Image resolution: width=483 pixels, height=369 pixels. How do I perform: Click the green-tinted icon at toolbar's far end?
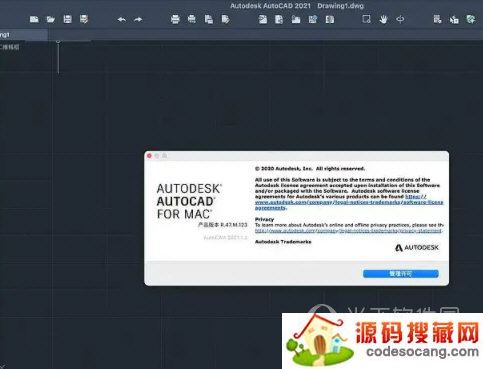click(471, 19)
